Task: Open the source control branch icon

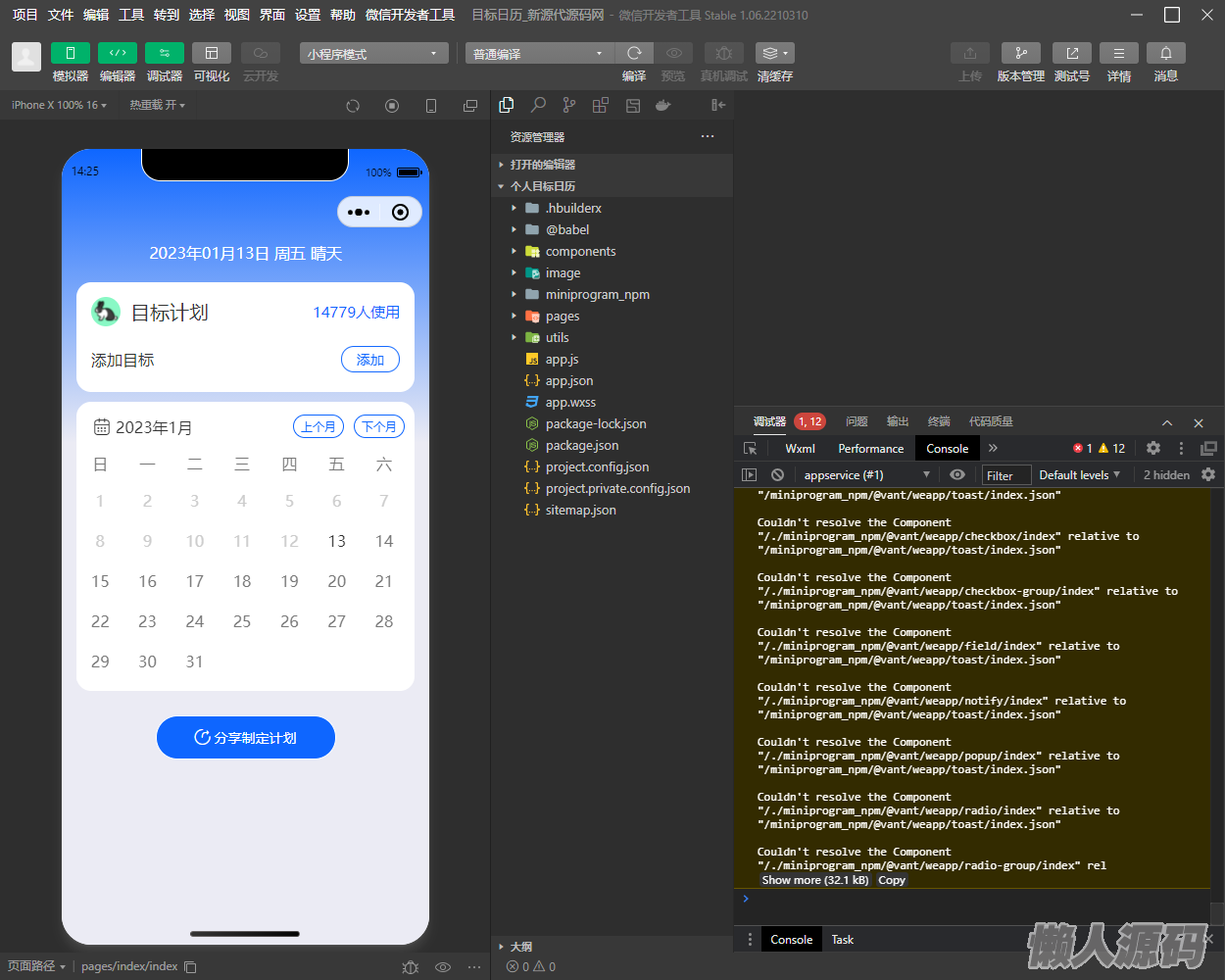Action: (x=569, y=105)
